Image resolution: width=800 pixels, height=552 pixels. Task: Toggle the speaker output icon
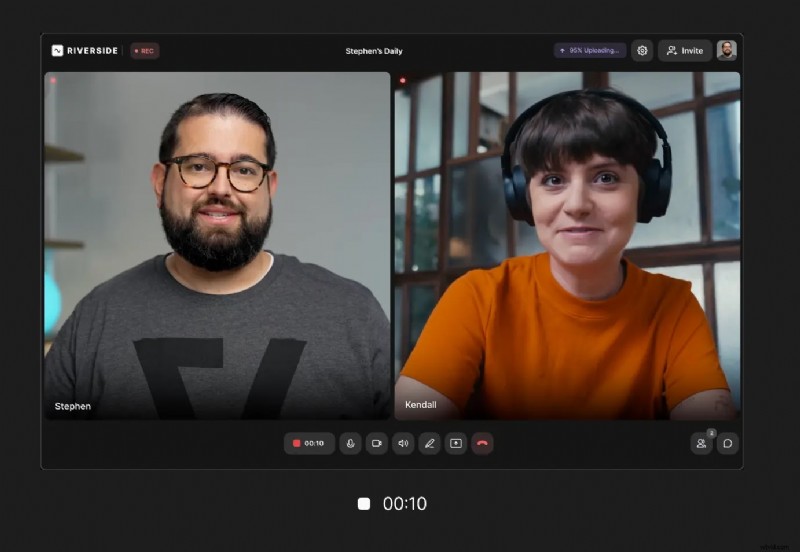pos(403,443)
